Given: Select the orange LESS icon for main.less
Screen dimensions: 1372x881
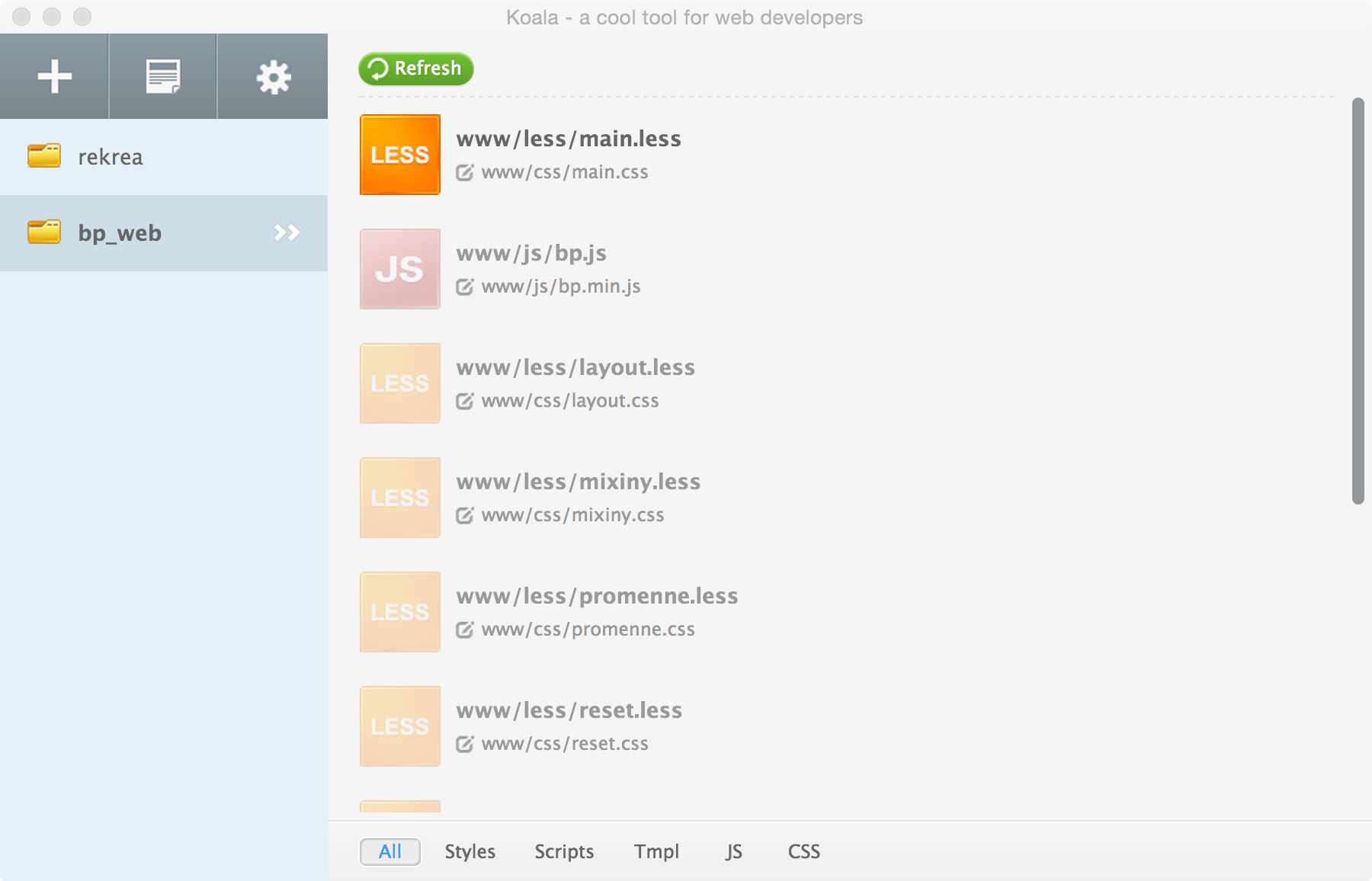Looking at the screenshot, I should click(x=399, y=155).
